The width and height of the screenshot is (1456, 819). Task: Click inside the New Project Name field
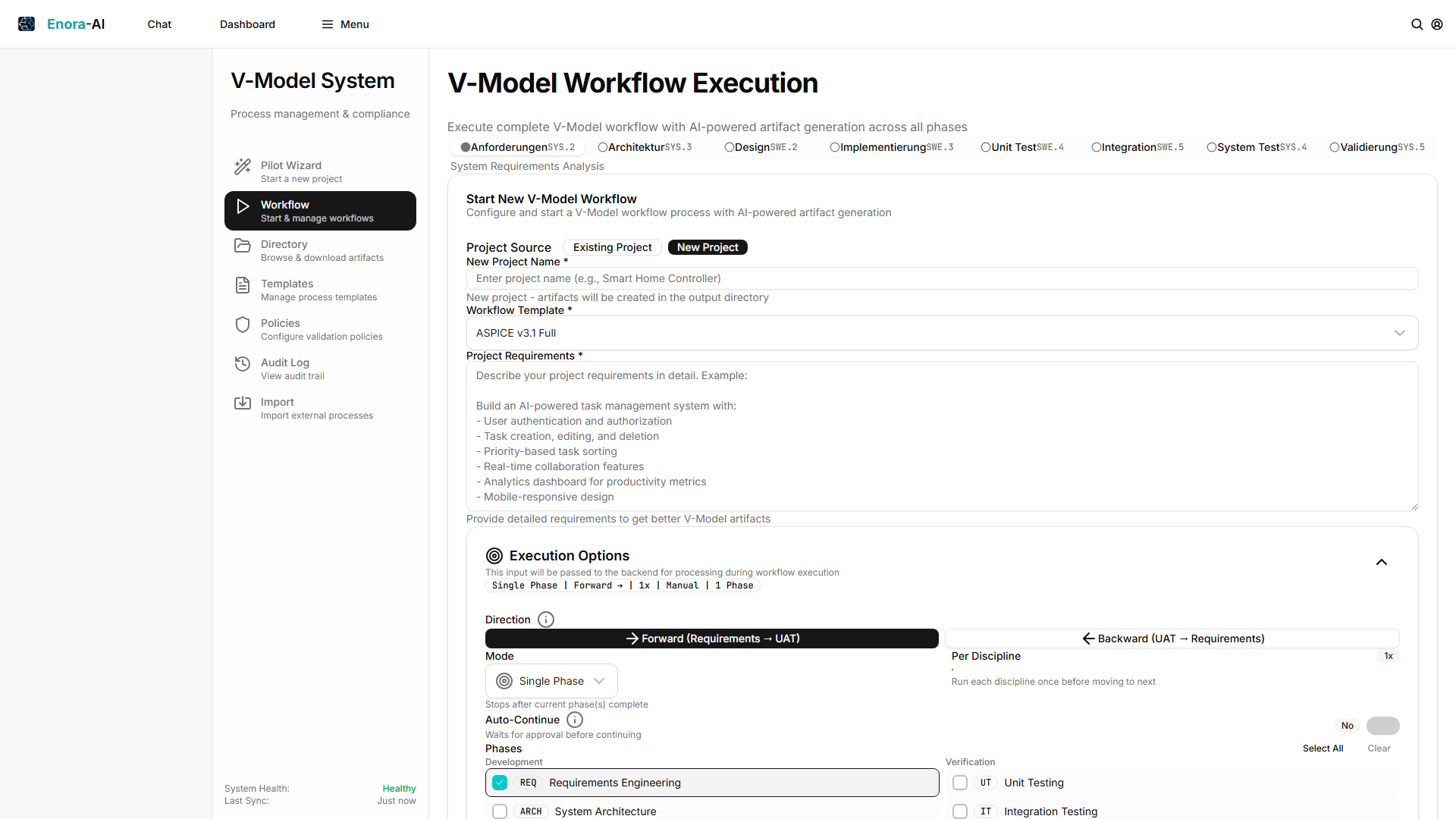coord(940,278)
